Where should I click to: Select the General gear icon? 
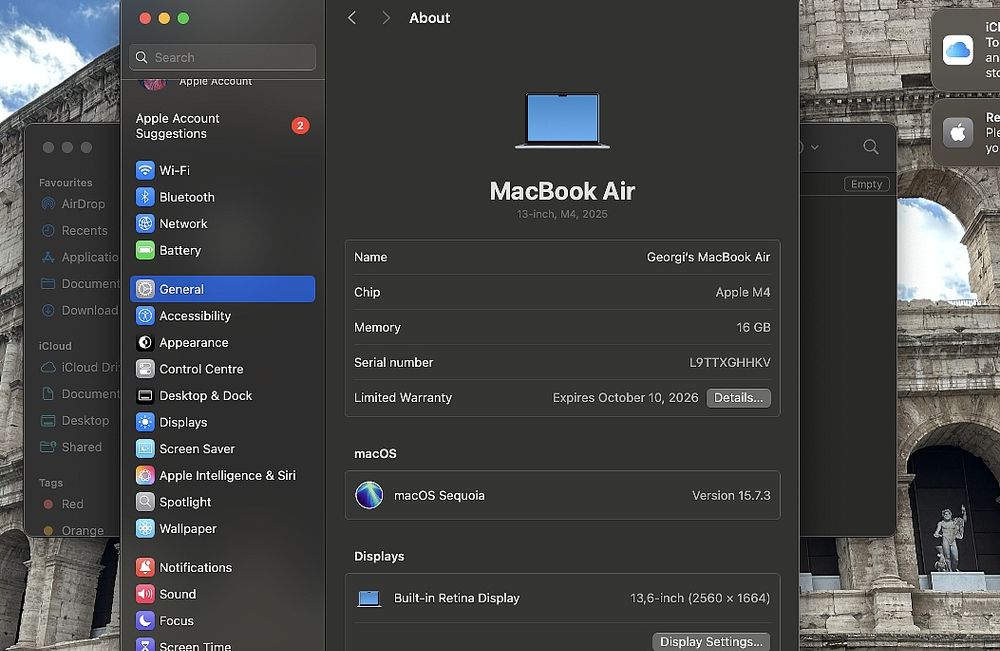pos(145,289)
